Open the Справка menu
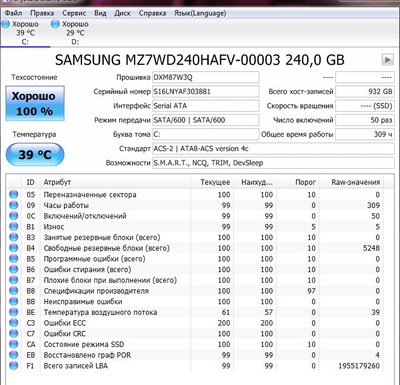The height and width of the screenshot is (385, 400). pos(152,13)
